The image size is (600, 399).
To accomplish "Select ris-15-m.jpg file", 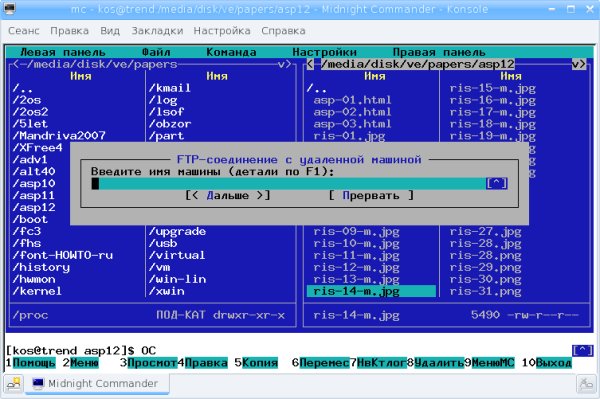I will click(x=492, y=88).
